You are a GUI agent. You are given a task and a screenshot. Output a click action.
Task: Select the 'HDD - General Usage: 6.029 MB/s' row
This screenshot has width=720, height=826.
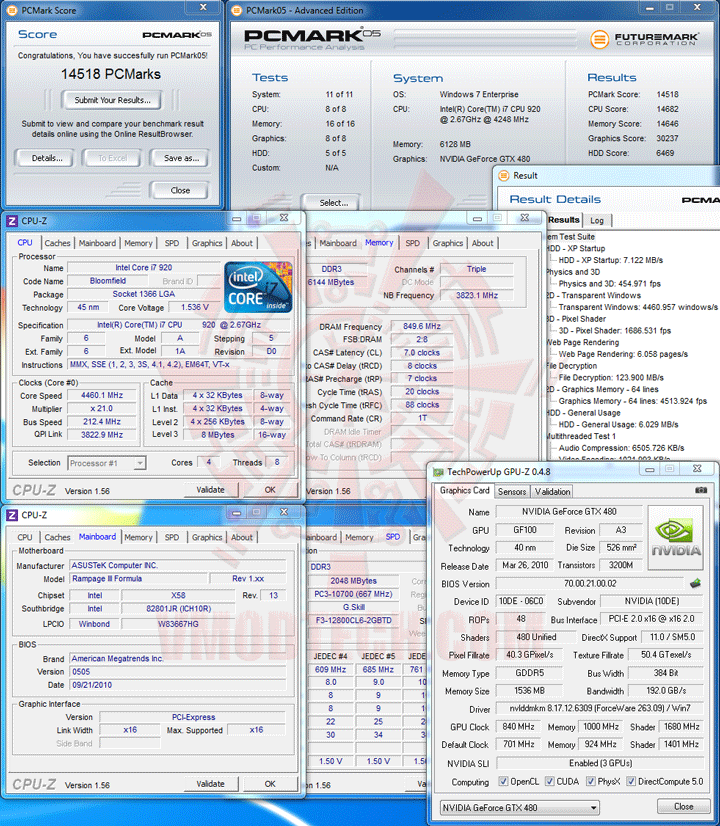(x=618, y=424)
